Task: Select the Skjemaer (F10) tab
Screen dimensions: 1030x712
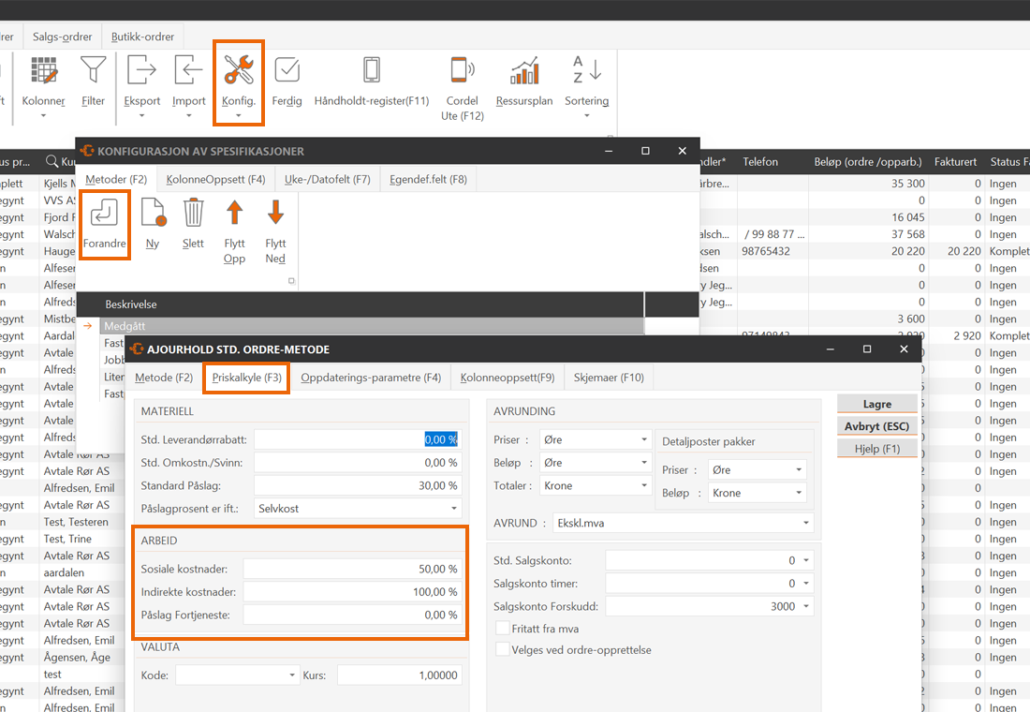Action: 609,378
